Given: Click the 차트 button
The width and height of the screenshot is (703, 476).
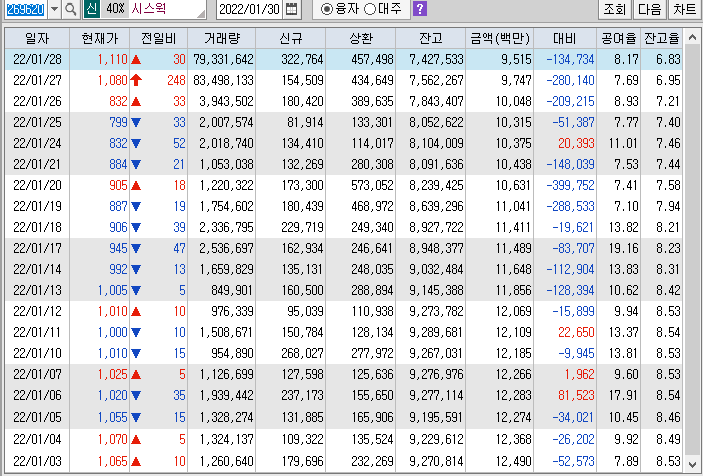Looking at the screenshot, I should 685,9.
